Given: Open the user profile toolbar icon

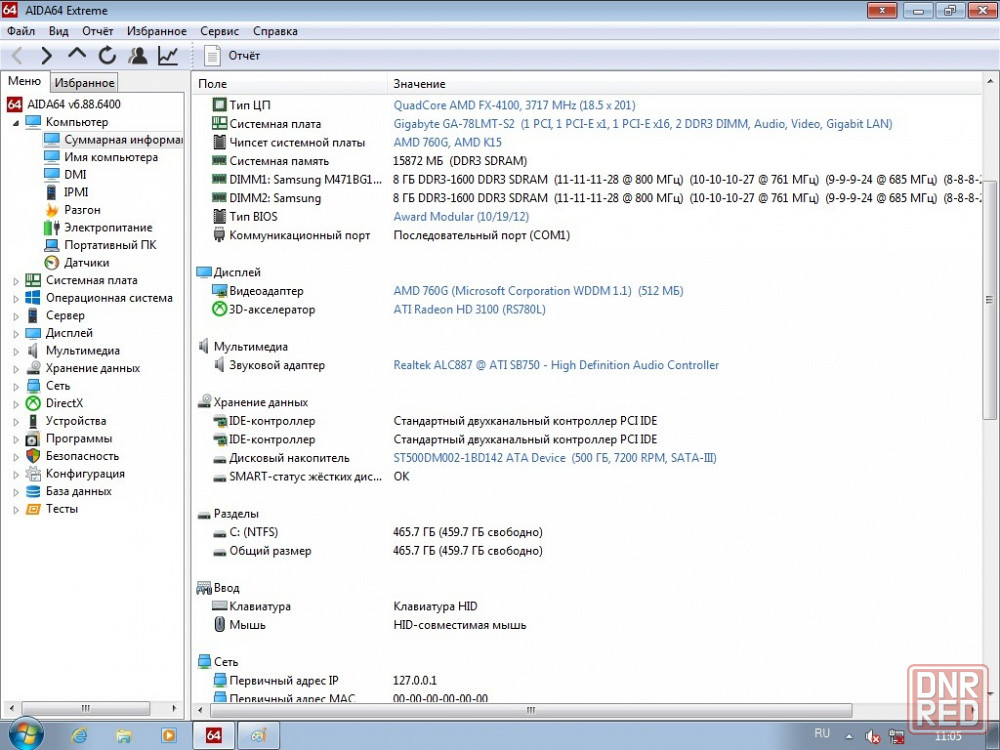Looking at the screenshot, I should (x=137, y=55).
